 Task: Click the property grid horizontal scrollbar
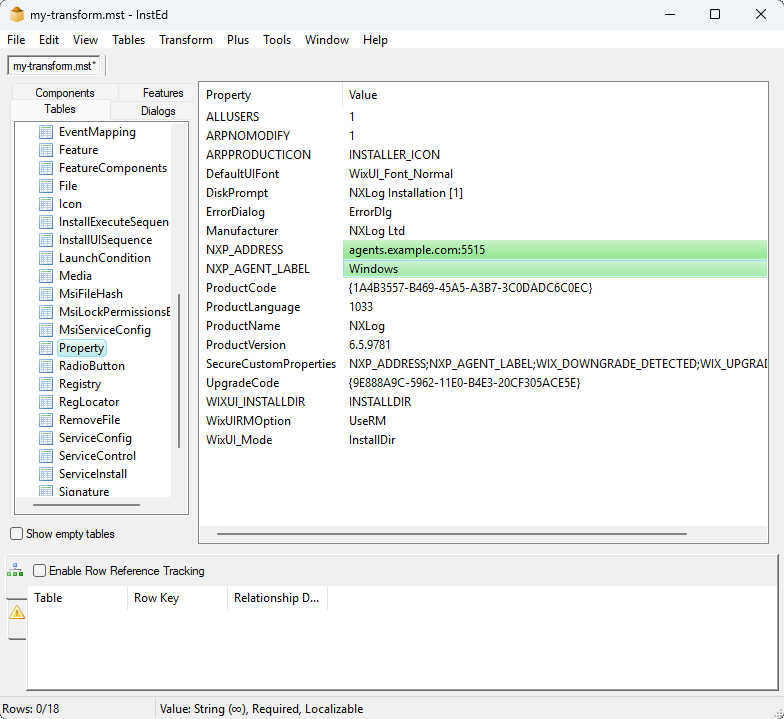tap(480, 534)
